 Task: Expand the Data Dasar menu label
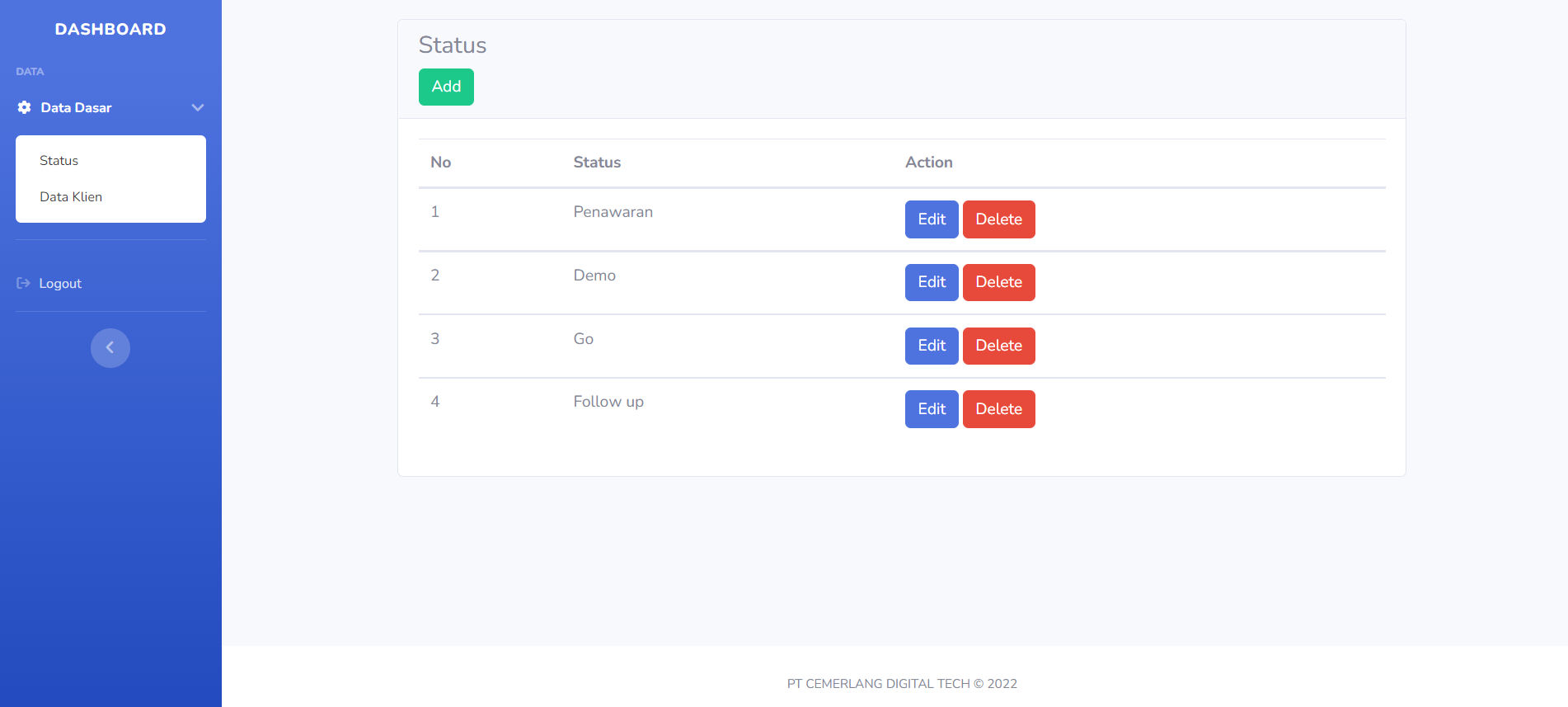pos(76,108)
